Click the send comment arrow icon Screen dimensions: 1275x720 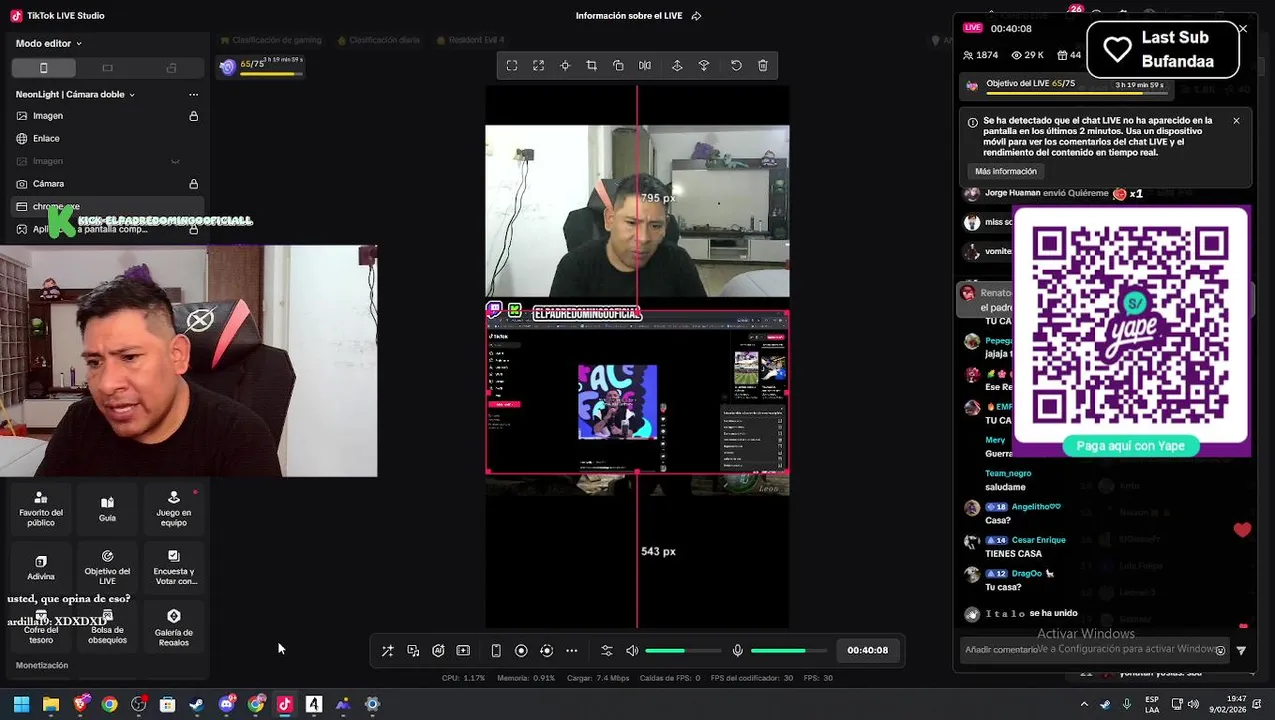point(1241,650)
